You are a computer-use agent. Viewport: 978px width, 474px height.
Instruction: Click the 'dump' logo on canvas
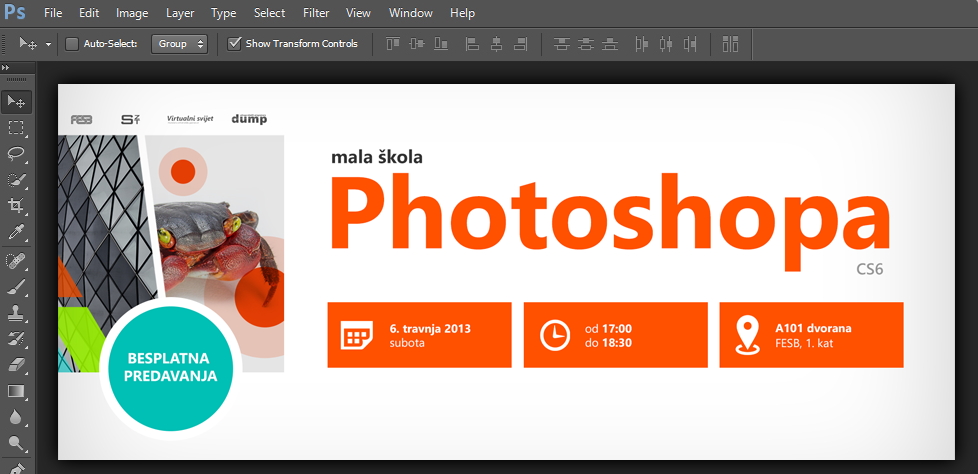point(249,118)
